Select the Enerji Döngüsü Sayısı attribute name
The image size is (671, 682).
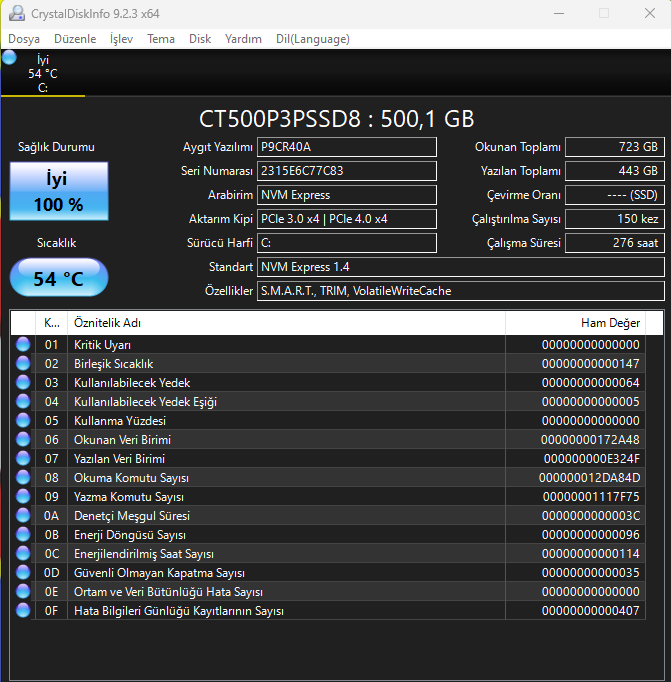click(130, 535)
